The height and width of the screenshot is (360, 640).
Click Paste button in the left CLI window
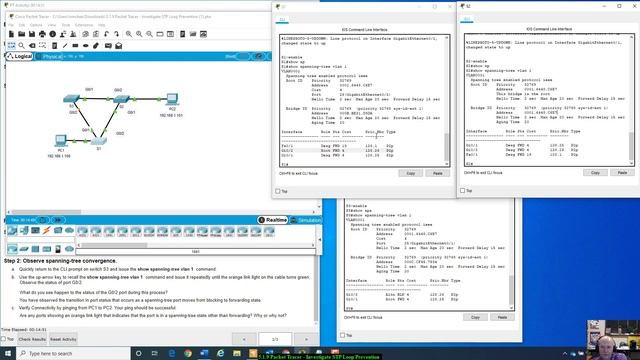[x=438, y=173]
